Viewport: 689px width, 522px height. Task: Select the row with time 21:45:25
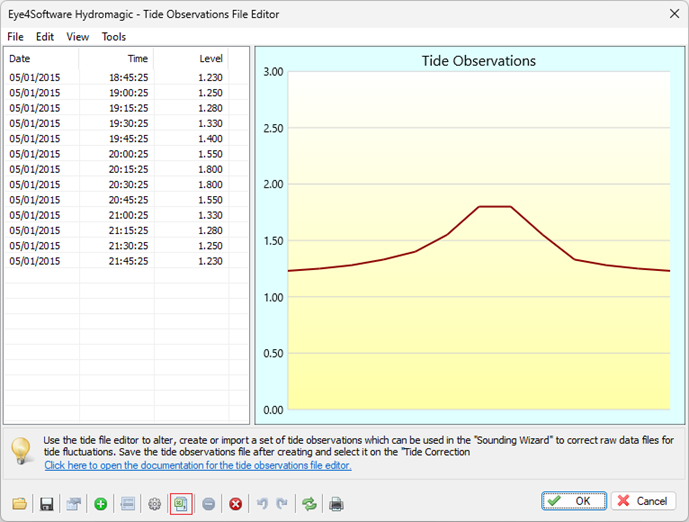click(126, 261)
